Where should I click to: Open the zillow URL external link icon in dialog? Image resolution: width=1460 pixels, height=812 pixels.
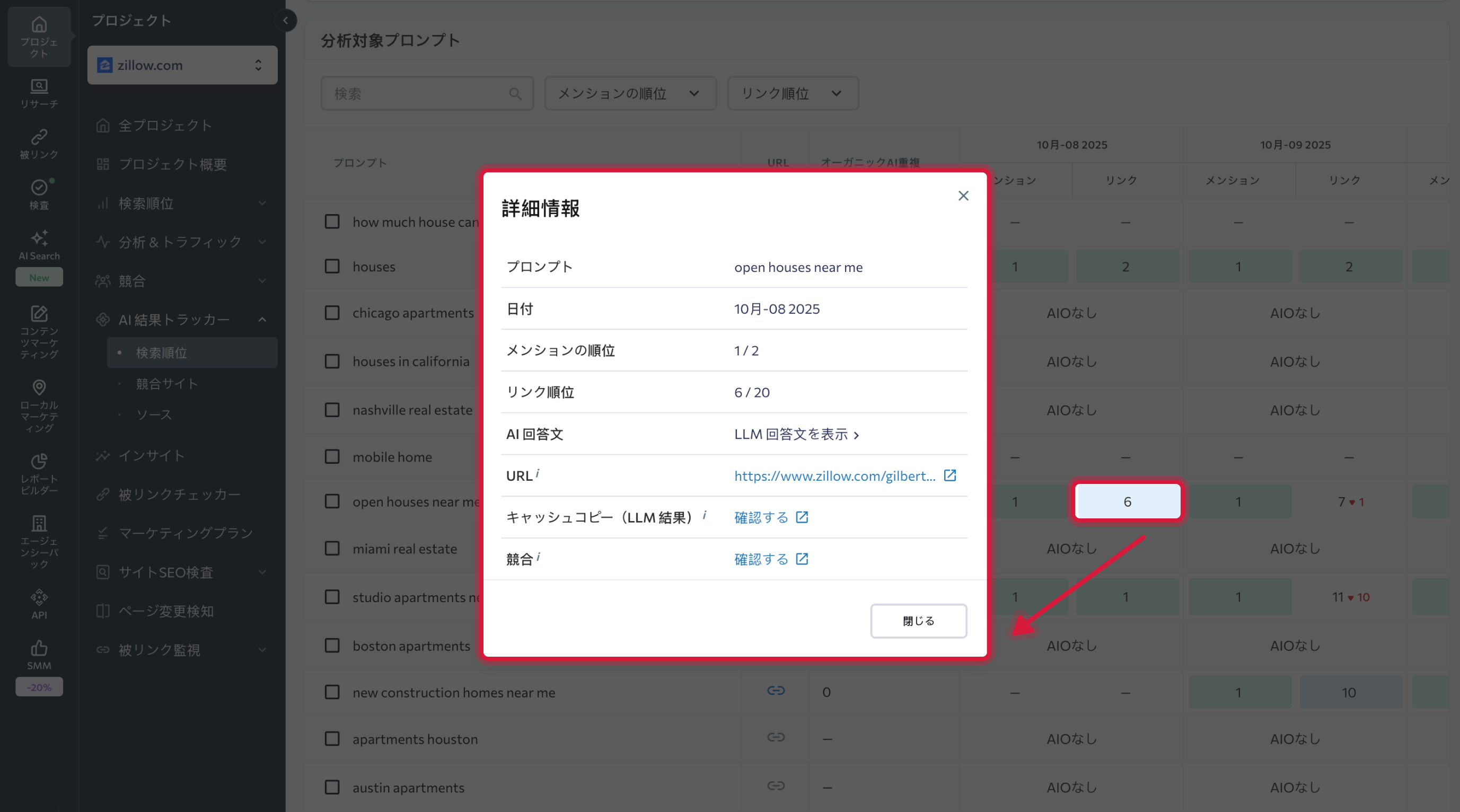coord(950,475)
